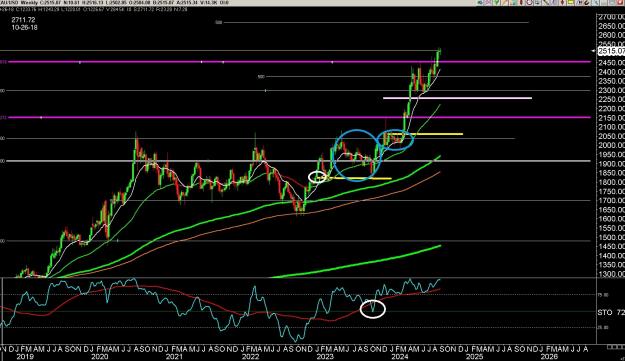Click the 1400.00 price axis label
Screen dimensions: 625x361
point(611,255)
